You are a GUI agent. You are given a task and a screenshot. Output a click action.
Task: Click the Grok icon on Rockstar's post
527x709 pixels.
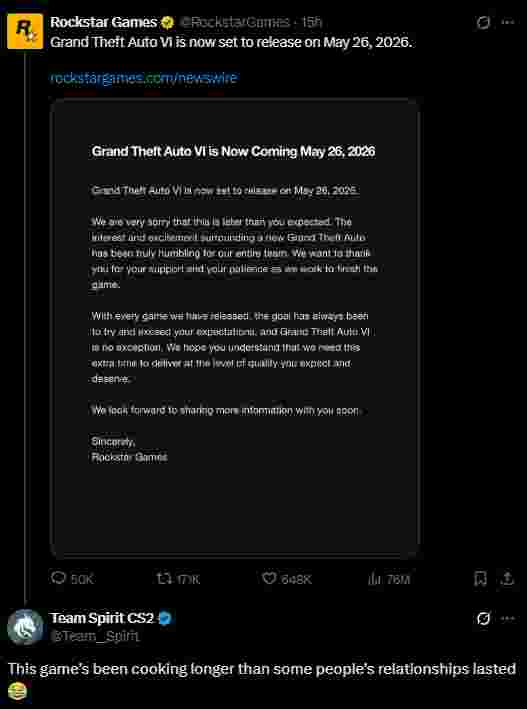pyautogui.click(x=483, y=23)
